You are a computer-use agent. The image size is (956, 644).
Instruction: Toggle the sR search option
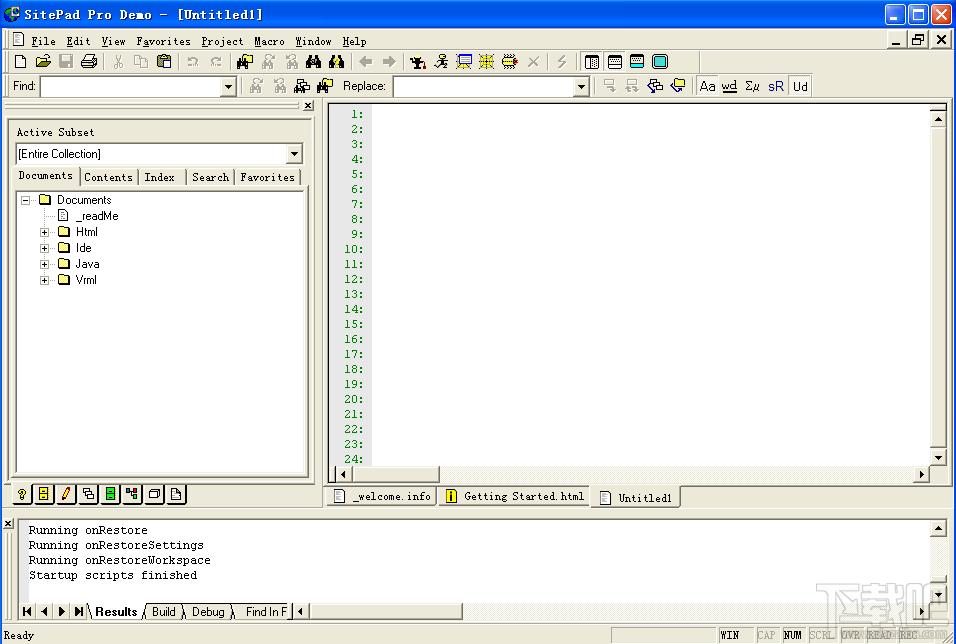(776, 86)
